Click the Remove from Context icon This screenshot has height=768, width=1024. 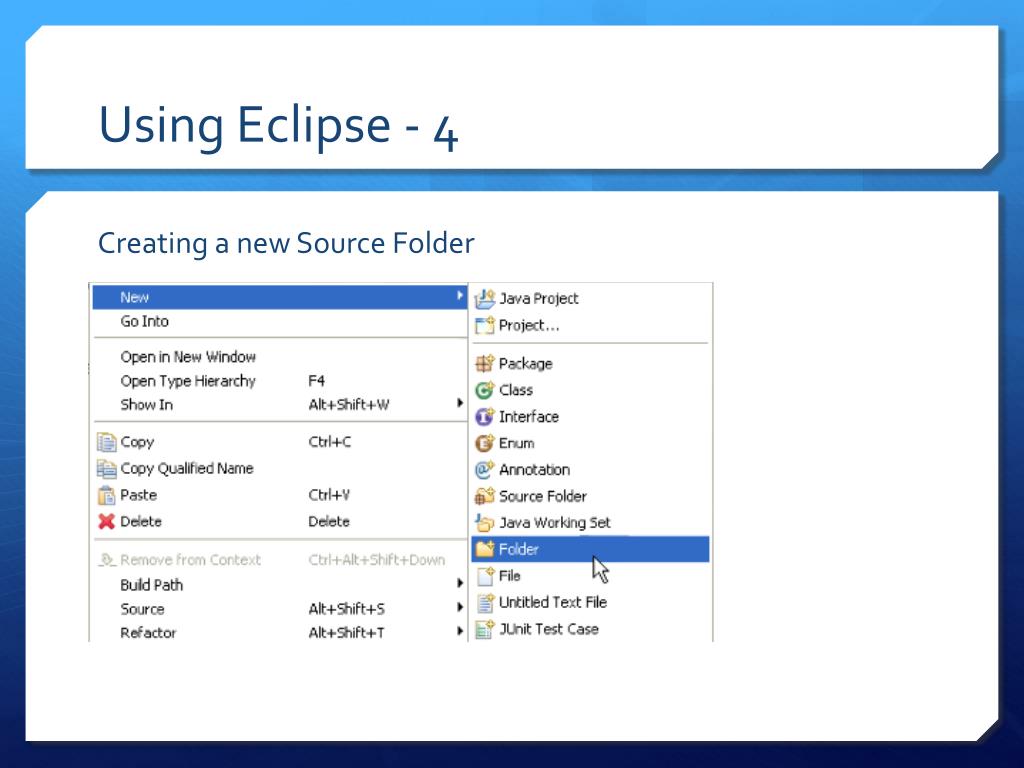(x=106, y=560)
